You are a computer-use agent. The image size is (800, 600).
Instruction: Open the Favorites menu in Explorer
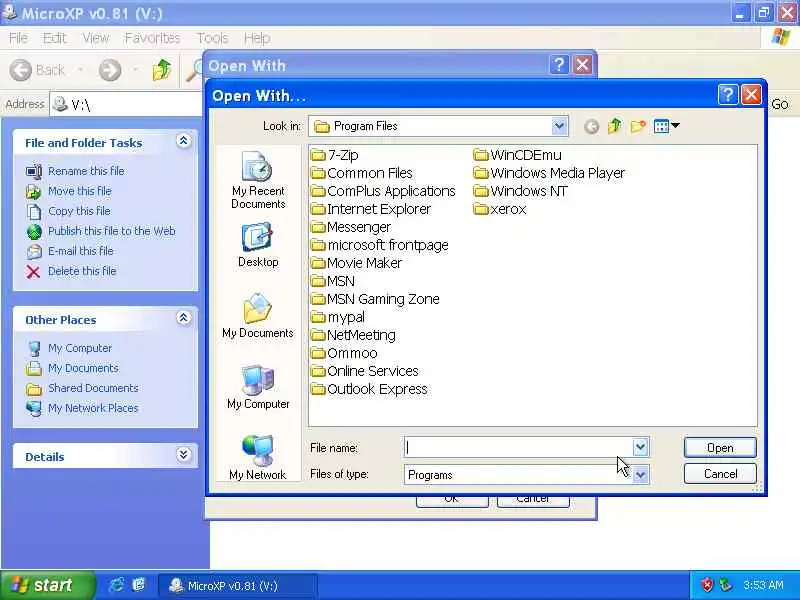click(152, 38)
